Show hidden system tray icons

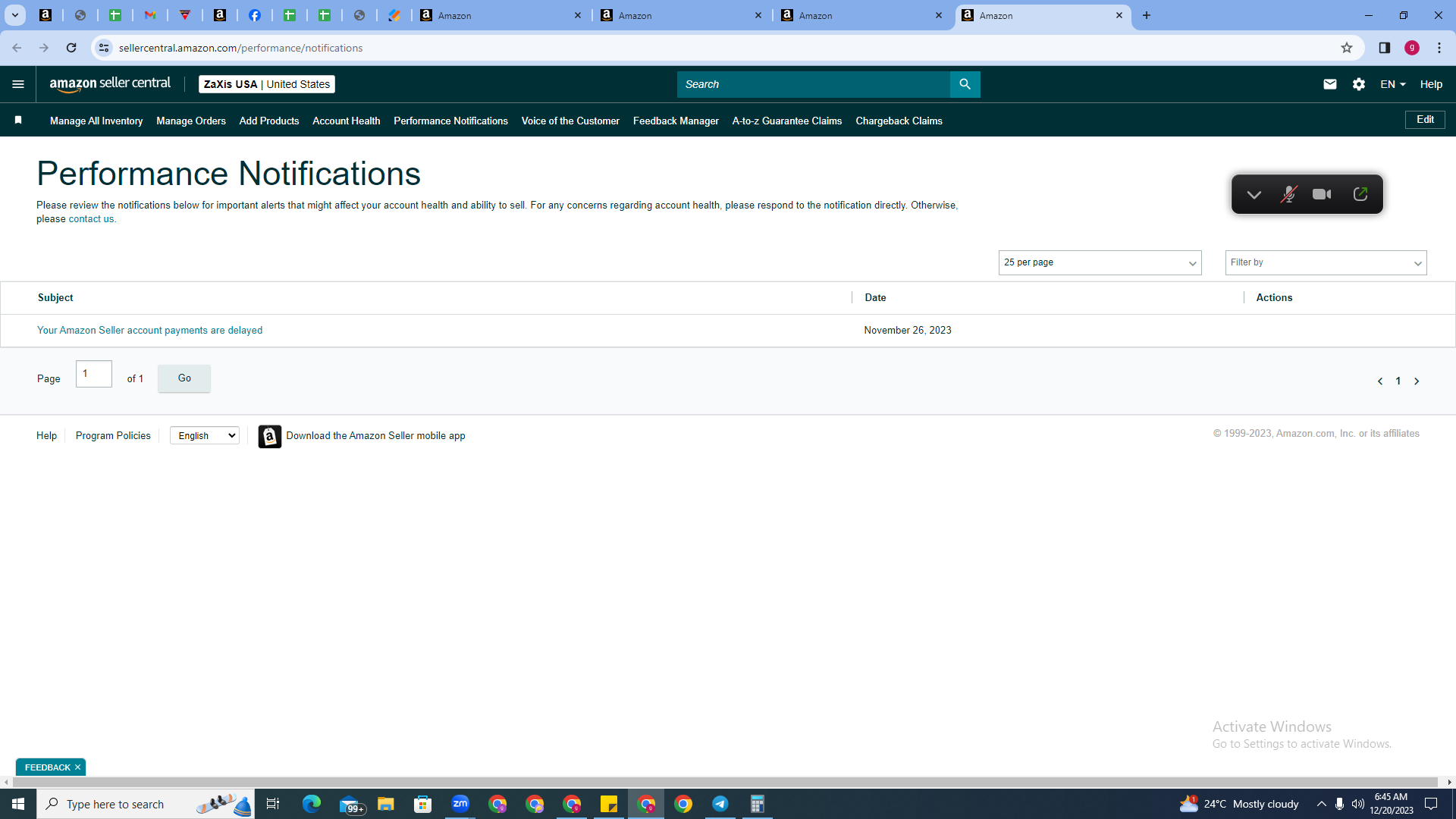click(x=1322, y=804)
